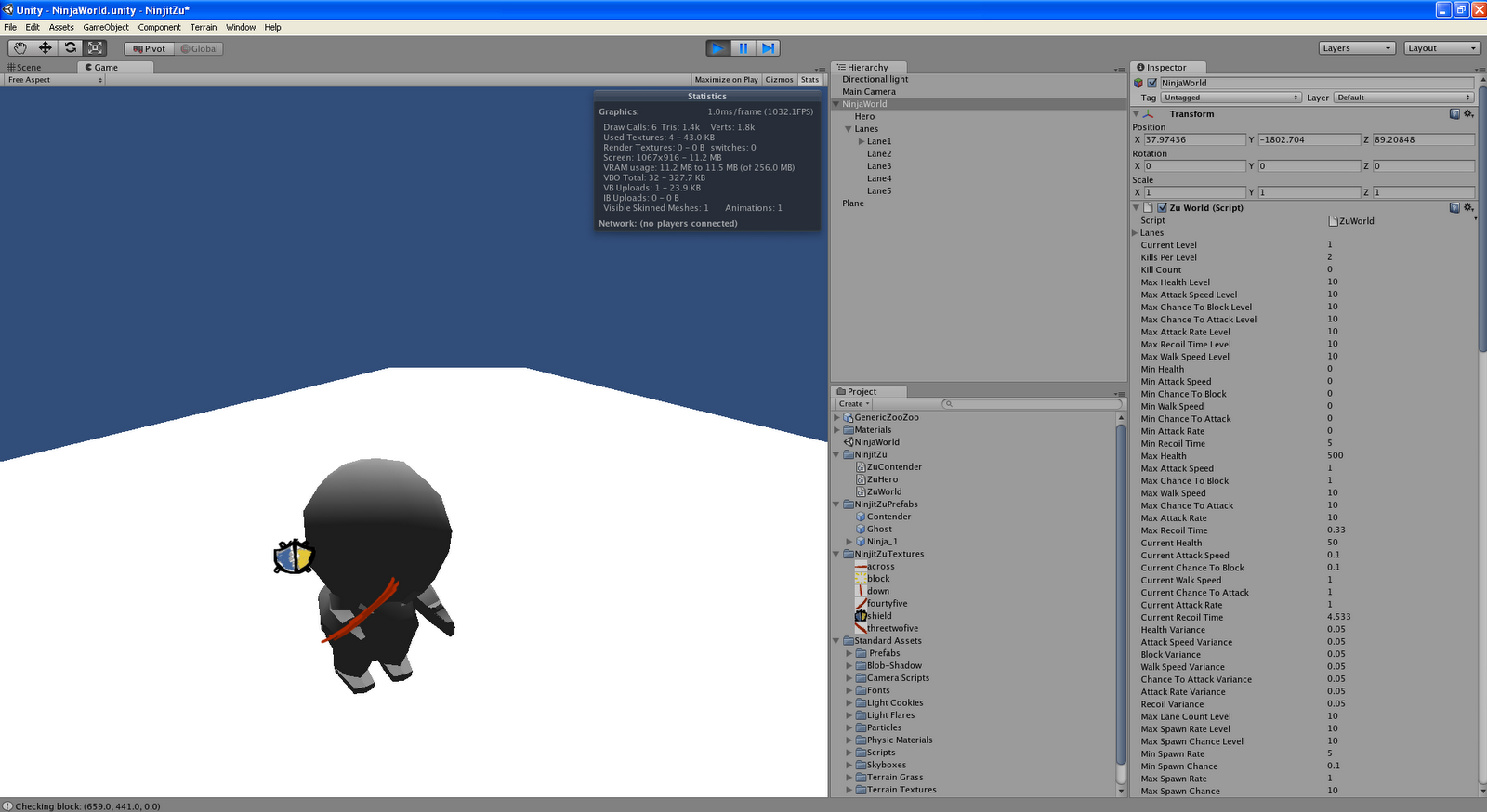Click the Project search field
The image size is (1487, 812).
pyautogui.click(x=1032, y=404)
